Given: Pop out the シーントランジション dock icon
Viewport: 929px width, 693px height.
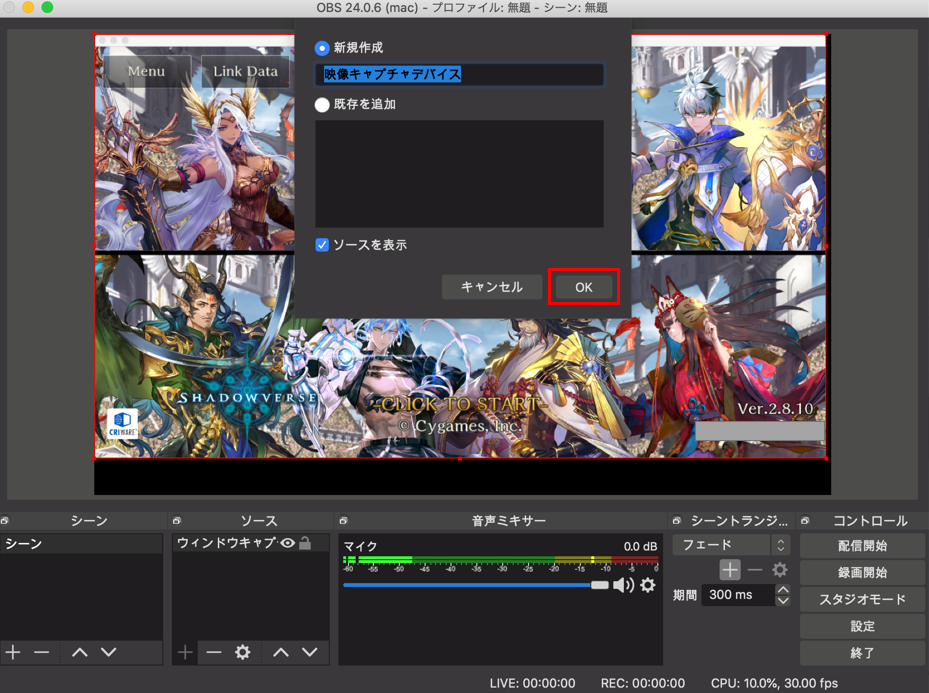Looking at the screenshot, I should pos(677,521).
